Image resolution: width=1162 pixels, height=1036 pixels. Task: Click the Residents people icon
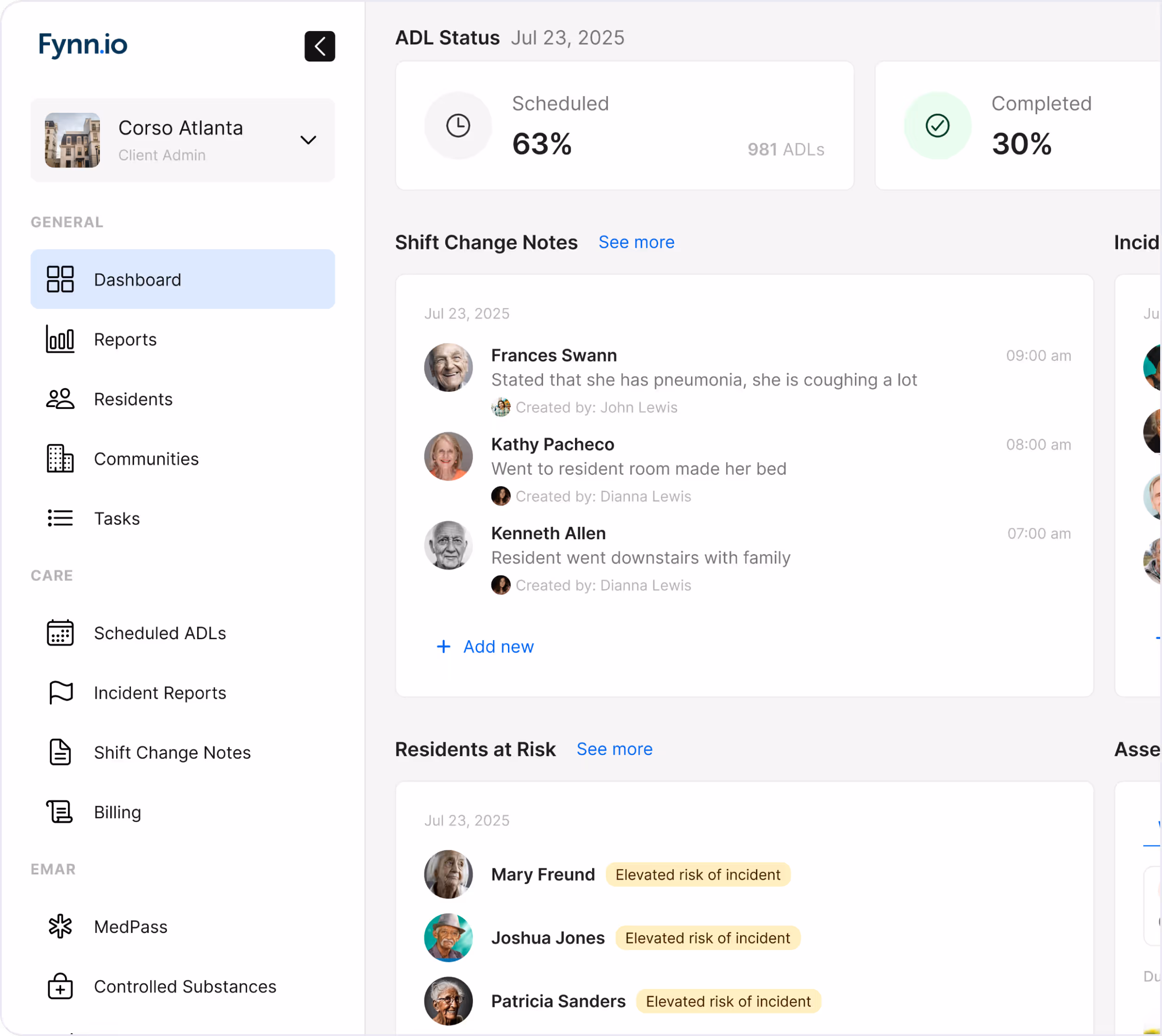60,399
